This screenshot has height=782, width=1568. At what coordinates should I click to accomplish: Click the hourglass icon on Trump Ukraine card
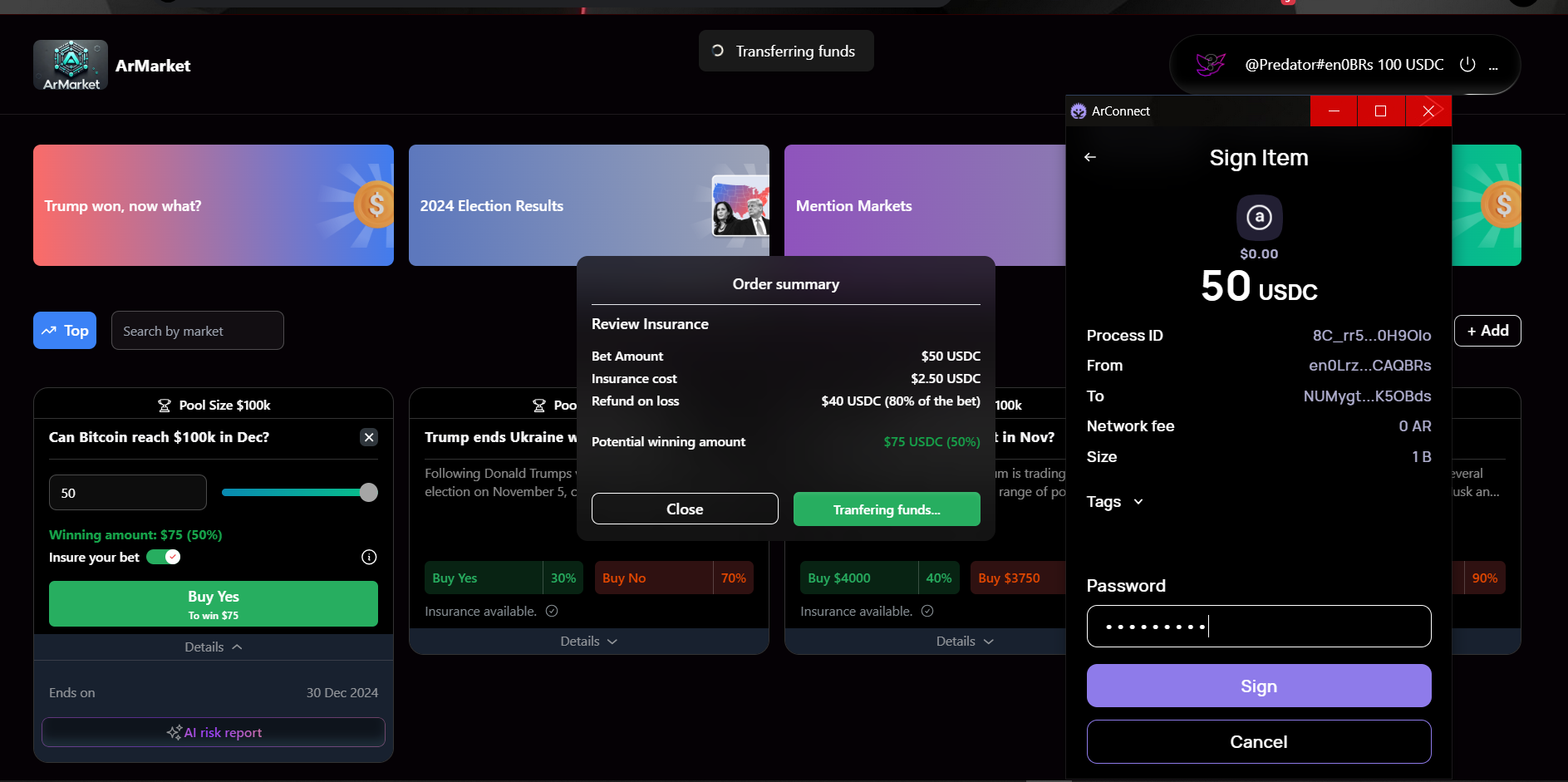(x=539, y=406)
